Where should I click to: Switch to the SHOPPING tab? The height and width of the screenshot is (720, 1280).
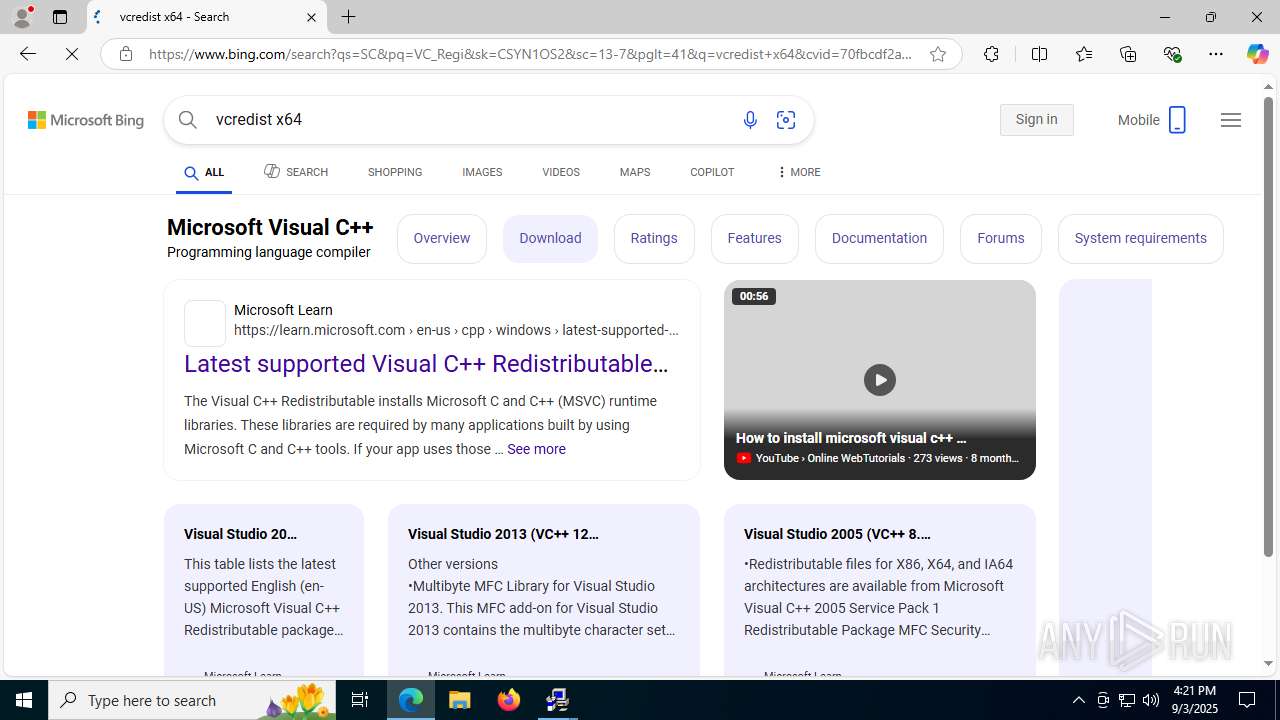click(x=395, y=172)
